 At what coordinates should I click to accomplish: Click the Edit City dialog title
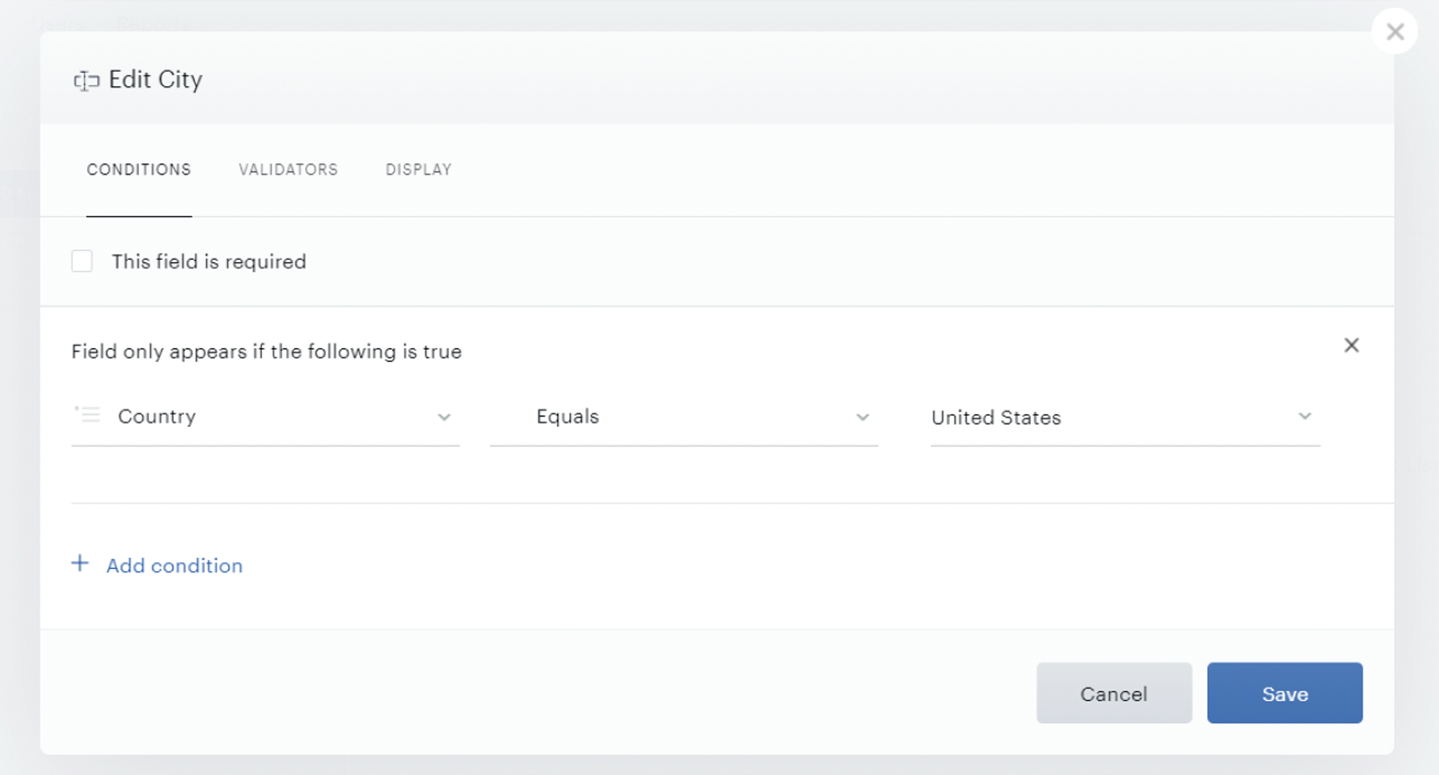(155, 80)
